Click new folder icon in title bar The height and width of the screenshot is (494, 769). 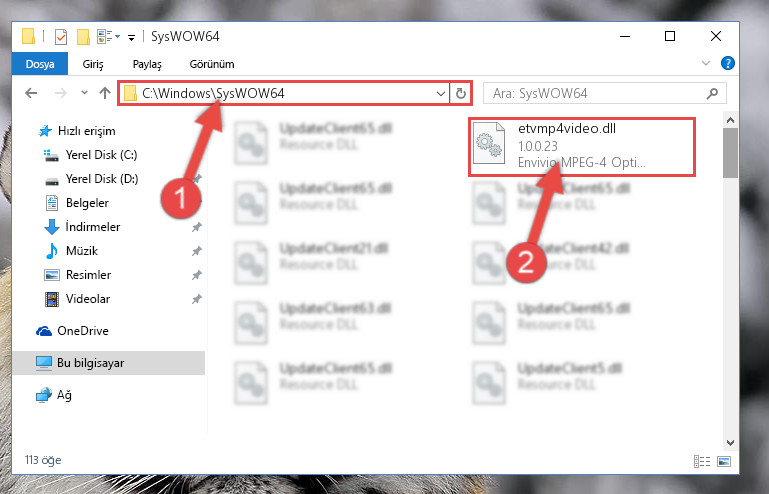click(x=83, y=37)
